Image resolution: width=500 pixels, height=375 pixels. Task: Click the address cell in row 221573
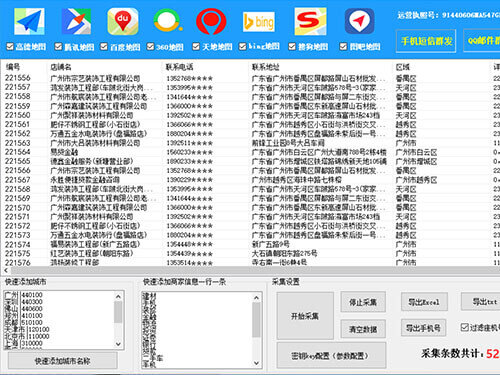[x=318, y=235]
